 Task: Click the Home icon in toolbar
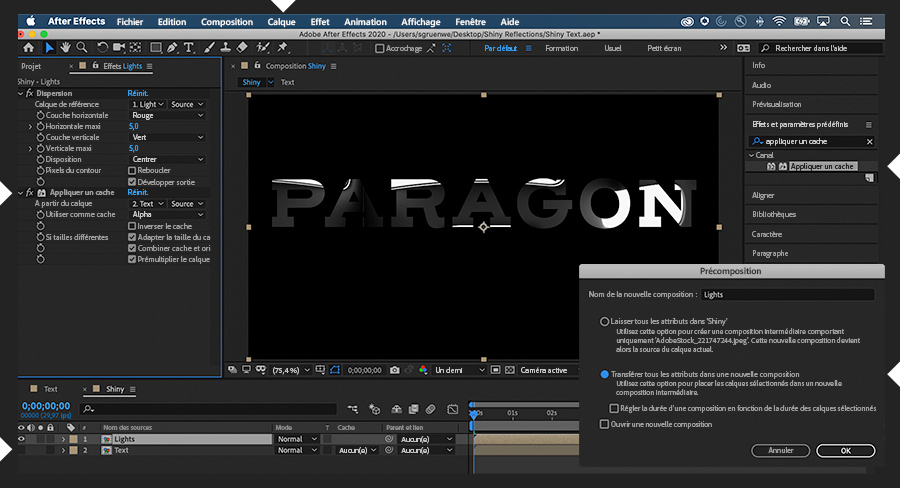(27, 47)
